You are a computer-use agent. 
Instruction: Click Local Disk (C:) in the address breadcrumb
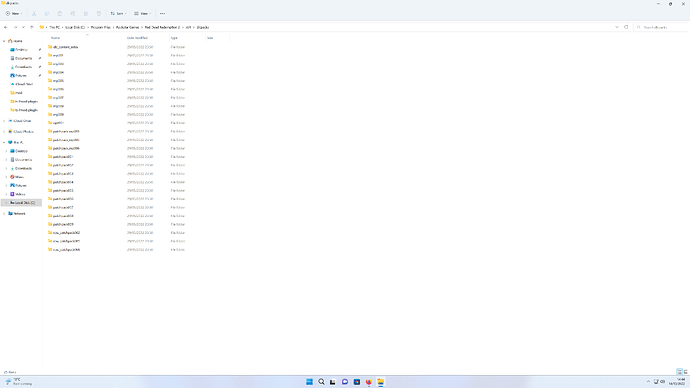75,27
